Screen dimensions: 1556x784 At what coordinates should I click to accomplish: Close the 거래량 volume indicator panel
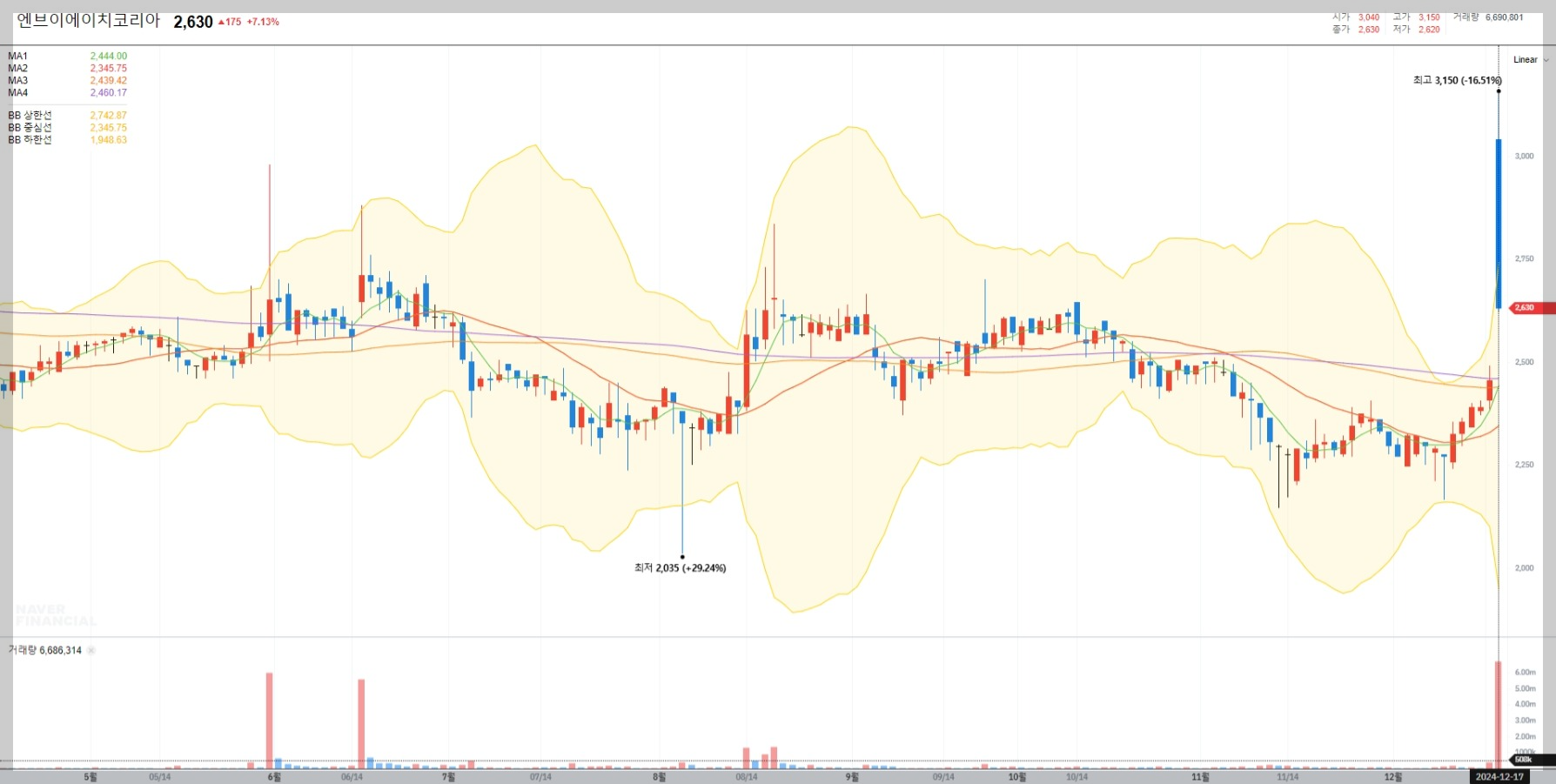[x=91, y=650]
